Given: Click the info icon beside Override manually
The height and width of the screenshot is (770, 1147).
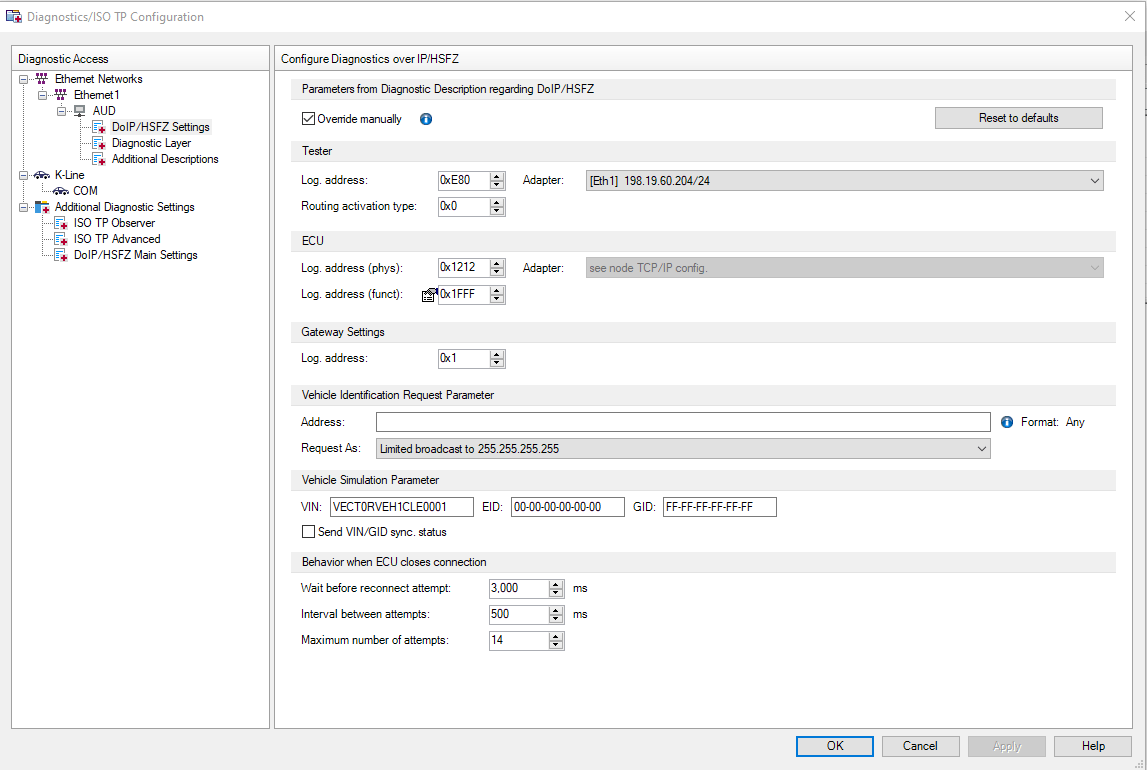Looking at the screenshot, I should pyautogui.click(x=425, y=118).
